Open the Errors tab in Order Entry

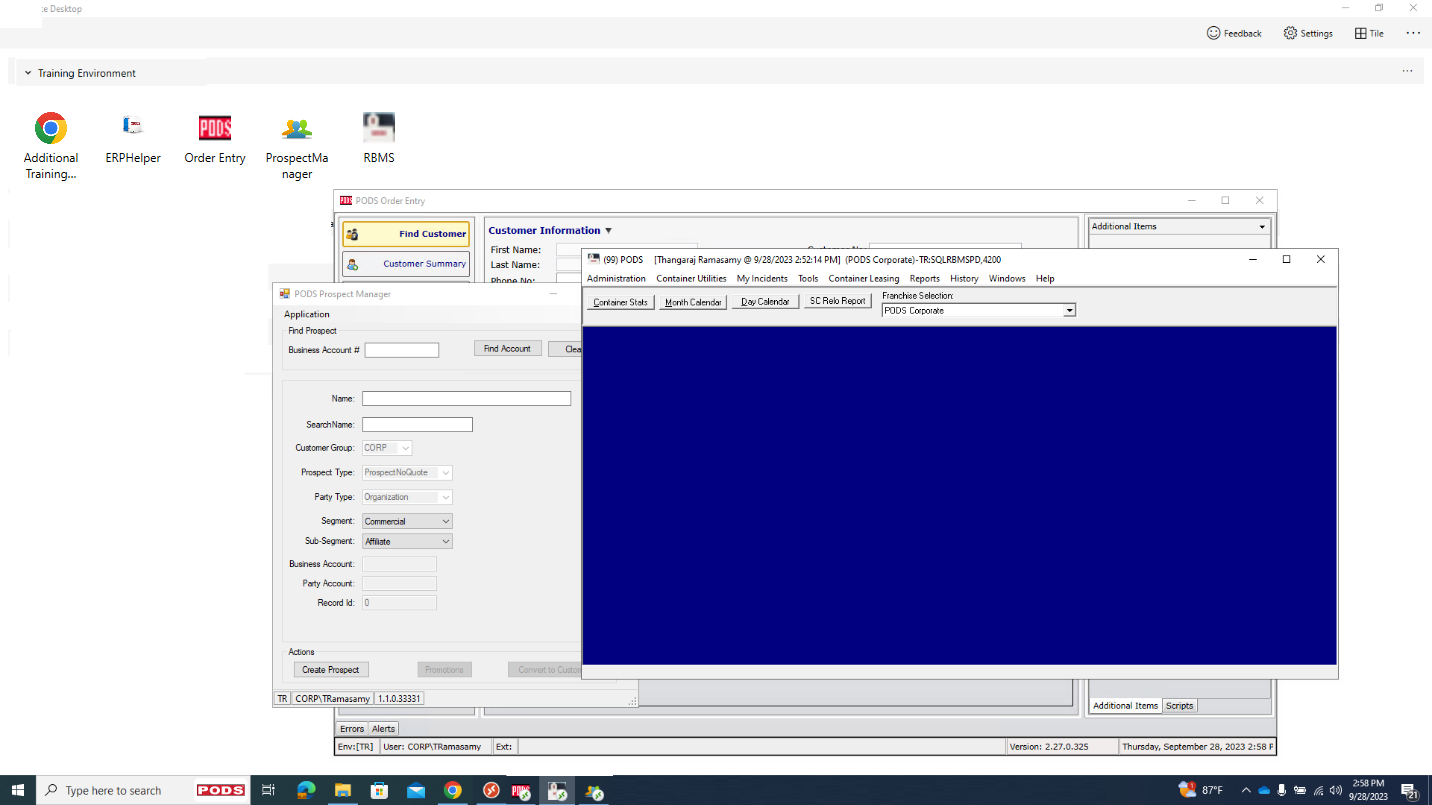(352, 728)
